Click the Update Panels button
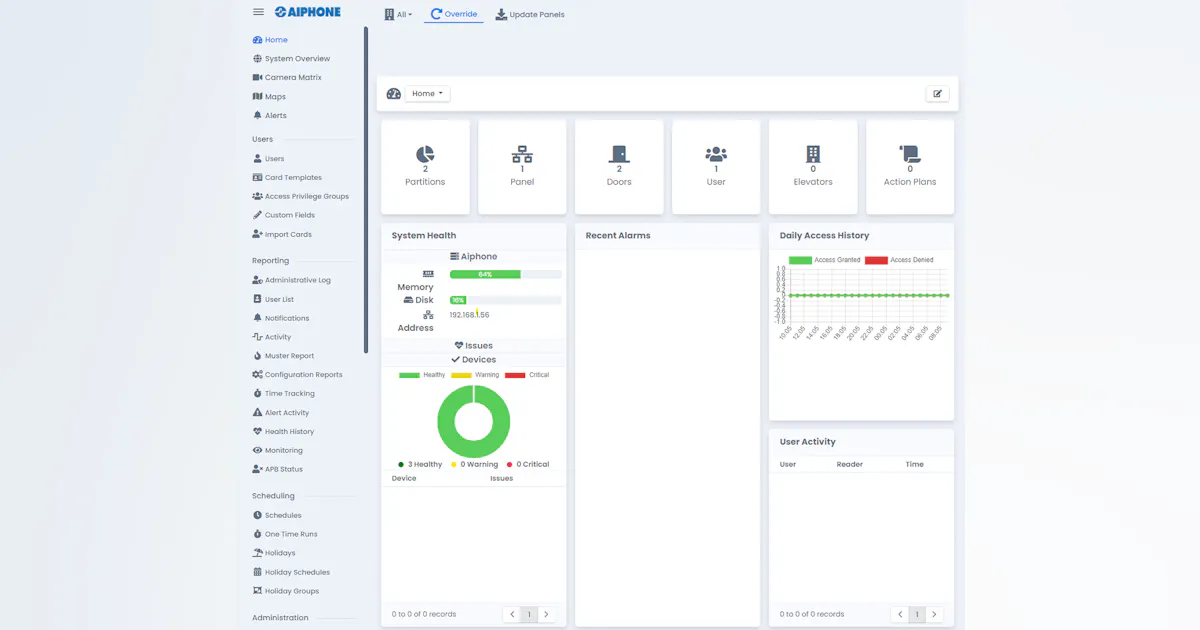Image resolution: width=1200 pixels, height=630 pixels. 530,15
